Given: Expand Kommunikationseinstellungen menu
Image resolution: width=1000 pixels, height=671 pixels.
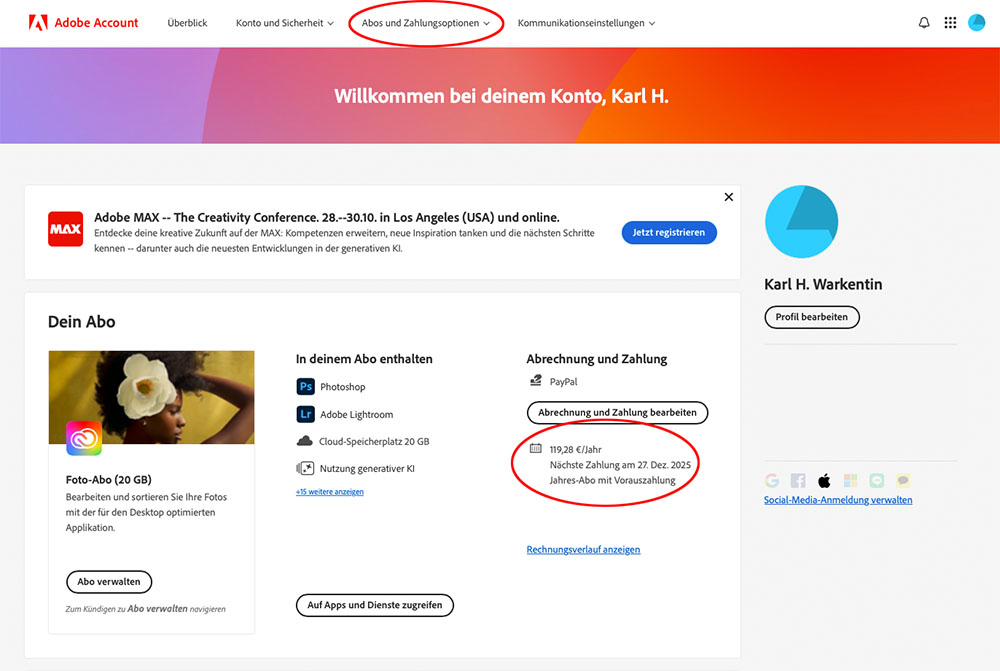Looking at the screenshot, I should (x=586, y=23).
